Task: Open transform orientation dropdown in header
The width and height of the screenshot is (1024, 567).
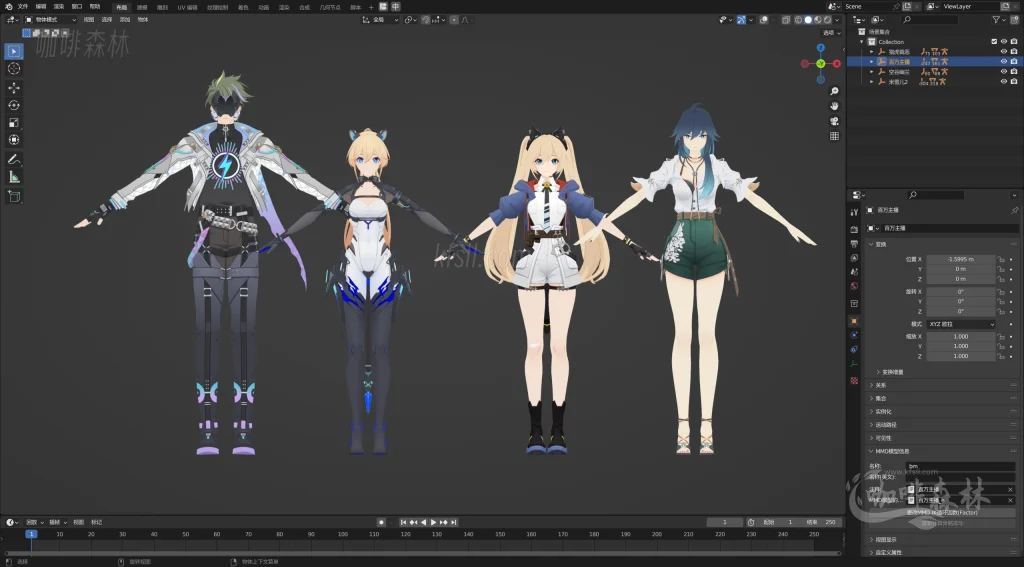Action: 380,20
